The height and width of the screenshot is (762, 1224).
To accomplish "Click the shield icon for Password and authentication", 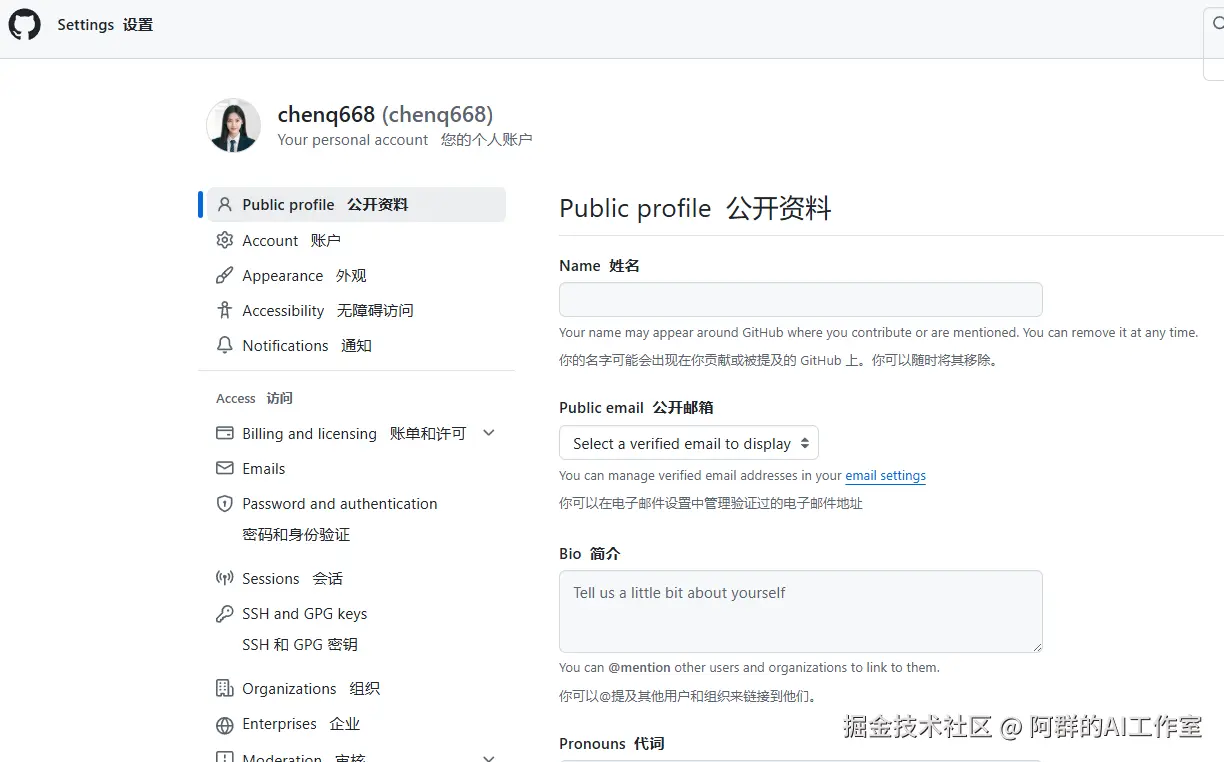I will (225, 503).
